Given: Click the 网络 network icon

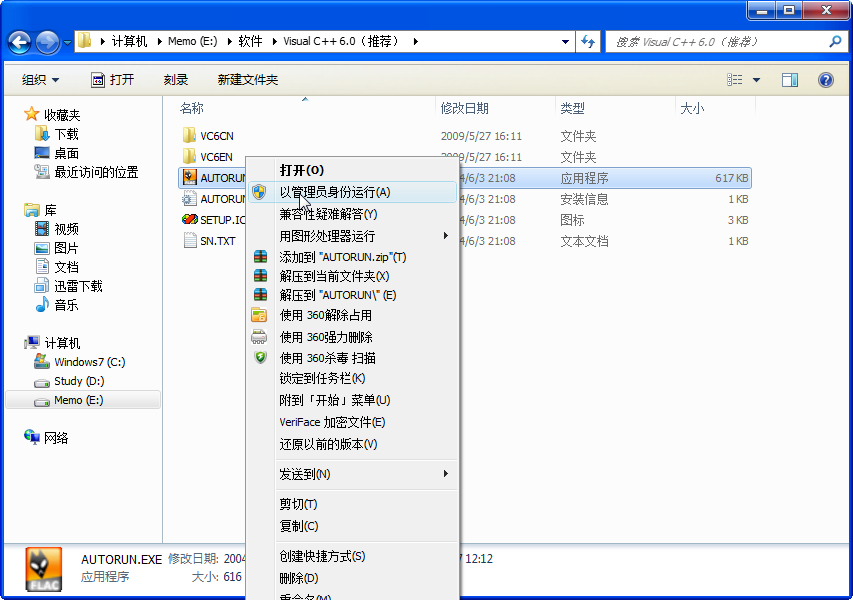Looking at the screenshot, I should [32, 437].
